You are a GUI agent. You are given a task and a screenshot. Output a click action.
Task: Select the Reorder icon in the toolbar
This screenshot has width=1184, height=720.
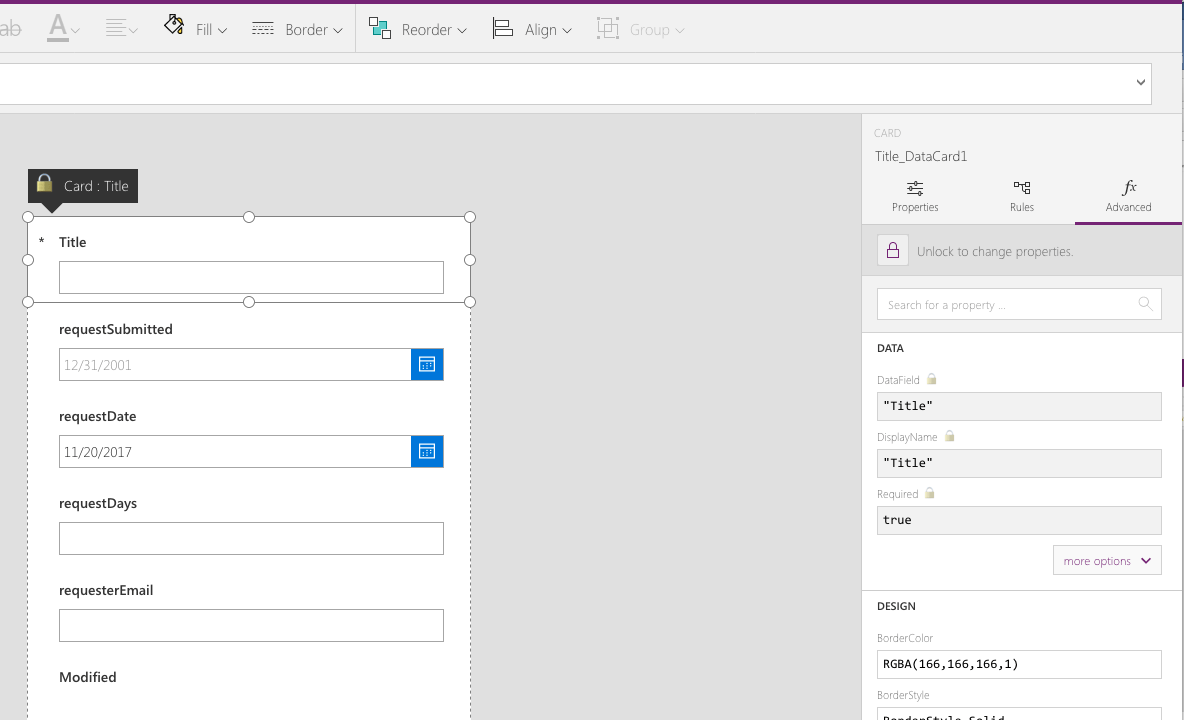click(380, 28)
